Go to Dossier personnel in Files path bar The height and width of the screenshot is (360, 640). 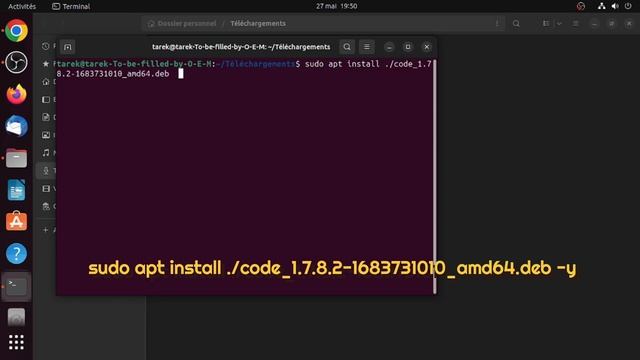pos(182,23)
